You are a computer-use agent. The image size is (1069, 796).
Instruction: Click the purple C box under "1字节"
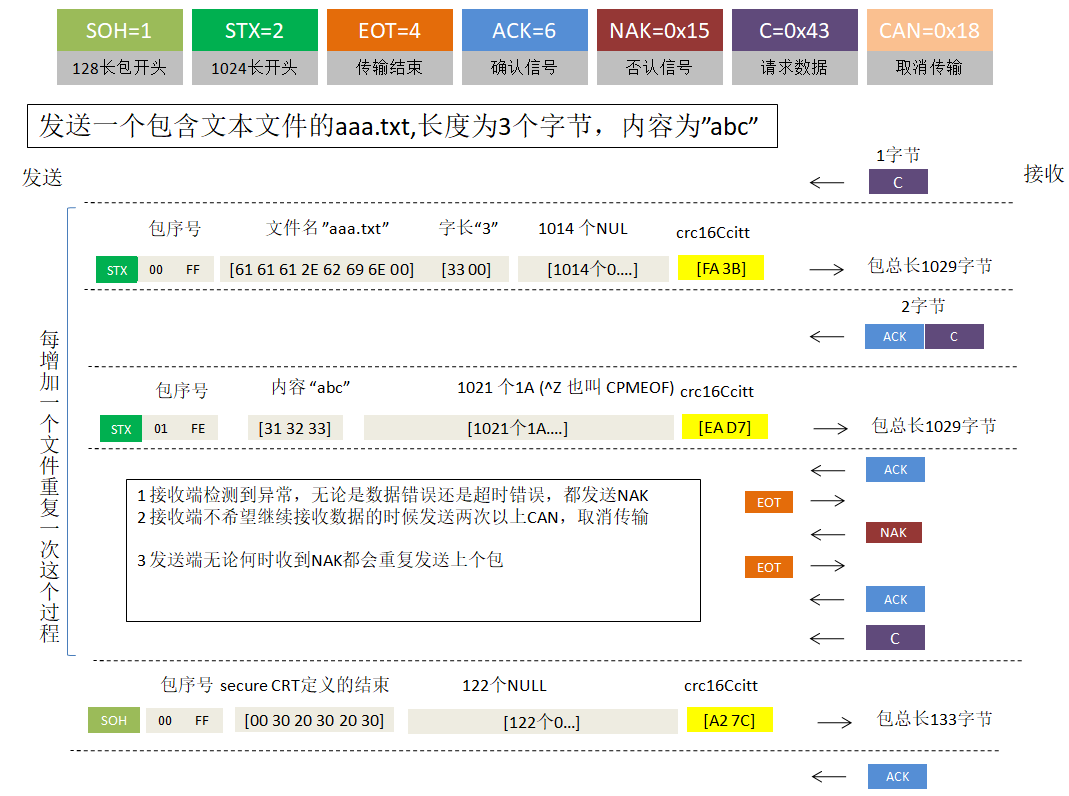pos(898,182)
